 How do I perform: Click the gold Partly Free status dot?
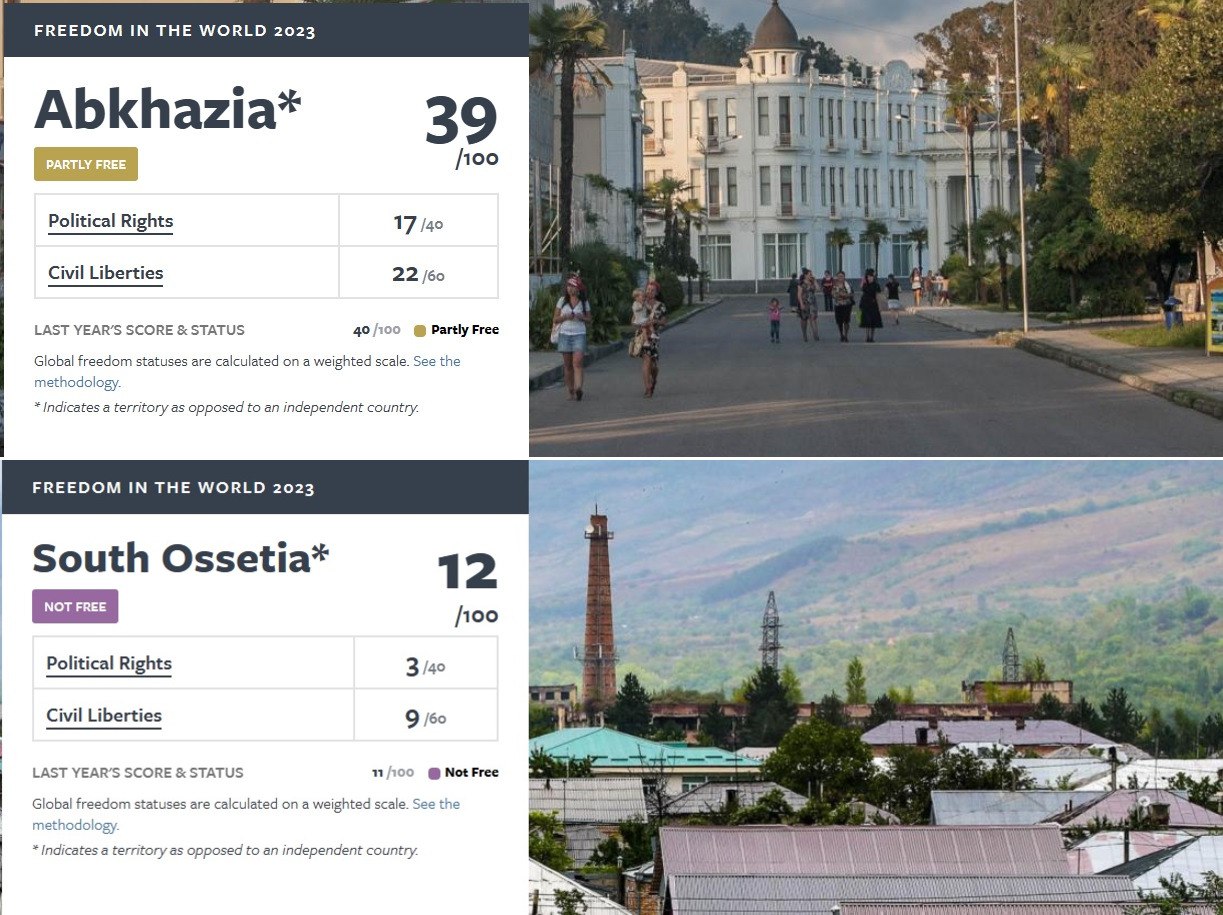point(420,331)
